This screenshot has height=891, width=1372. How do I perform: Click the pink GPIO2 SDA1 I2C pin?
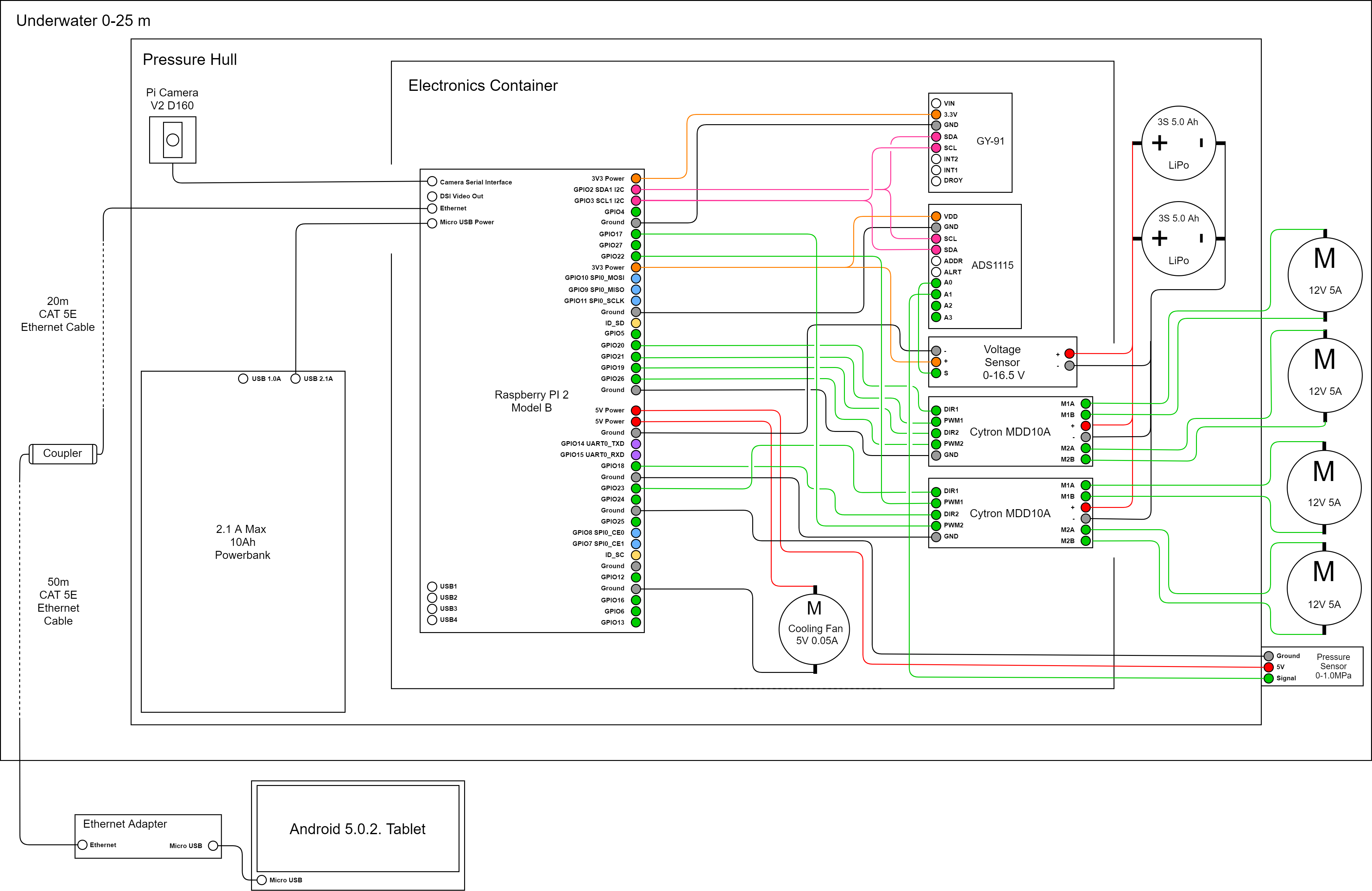click(636, 190)
